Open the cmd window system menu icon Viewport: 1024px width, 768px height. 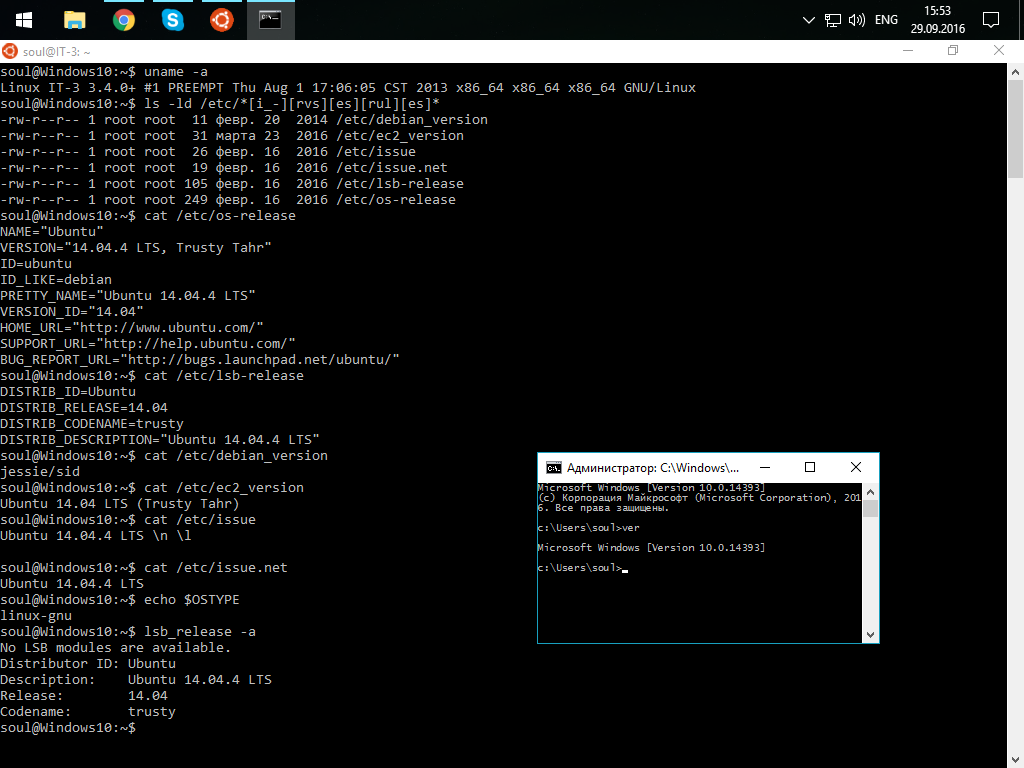point(553,468)
